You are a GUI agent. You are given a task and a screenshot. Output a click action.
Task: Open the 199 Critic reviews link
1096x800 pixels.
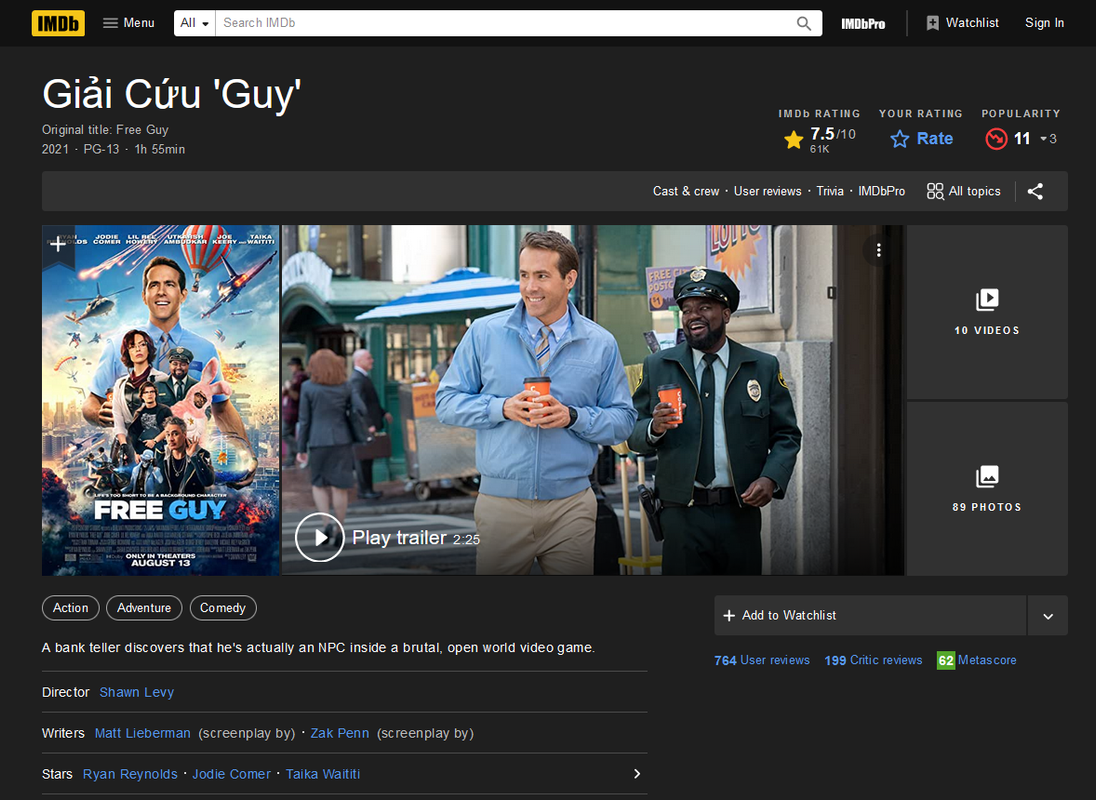873,660
